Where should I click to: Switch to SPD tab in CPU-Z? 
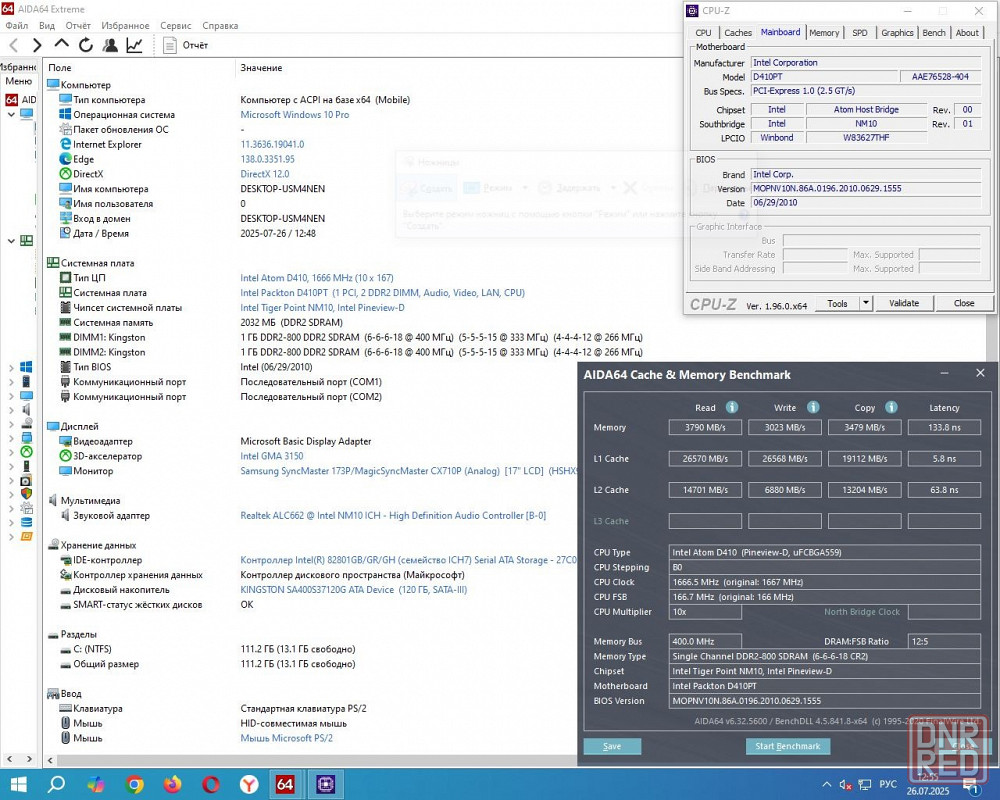click(x=860, y=33)
